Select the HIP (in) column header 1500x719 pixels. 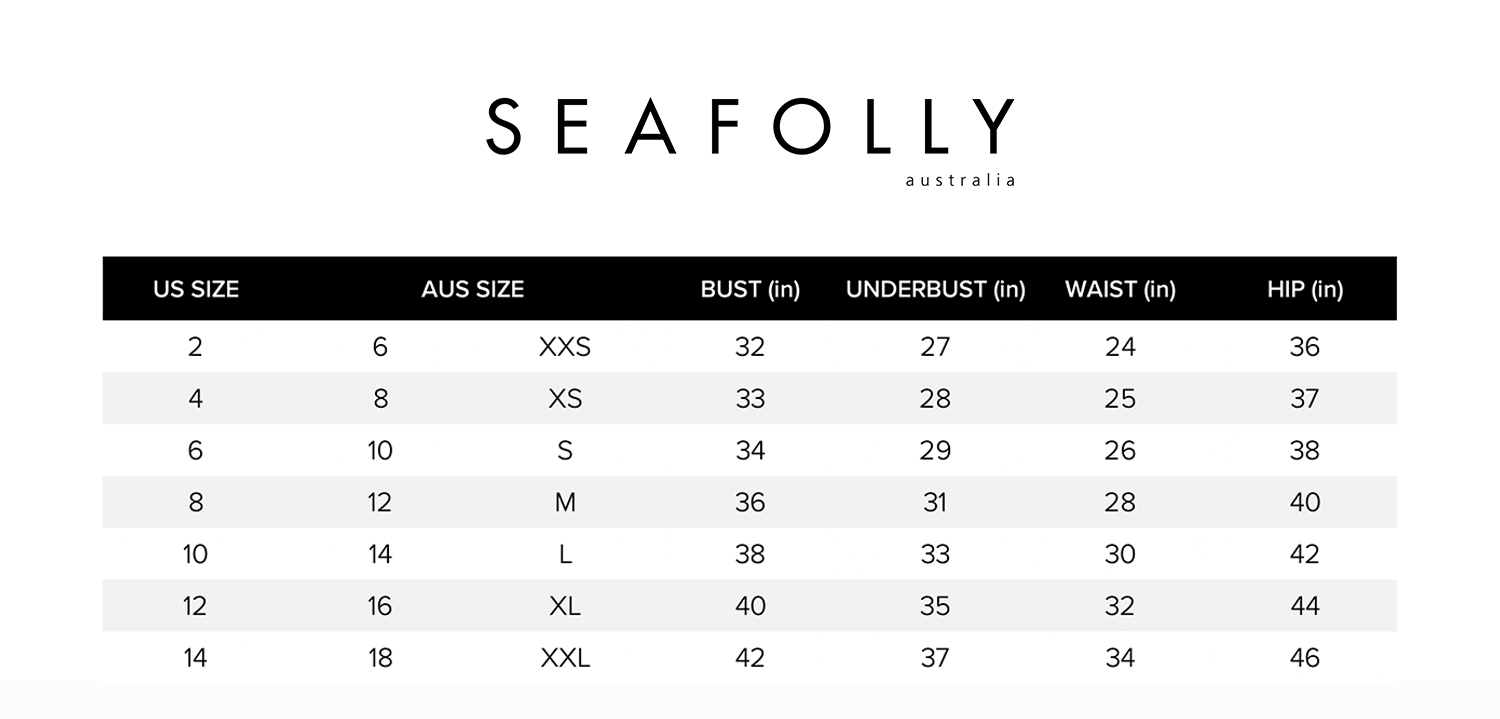click(1304, 290)
